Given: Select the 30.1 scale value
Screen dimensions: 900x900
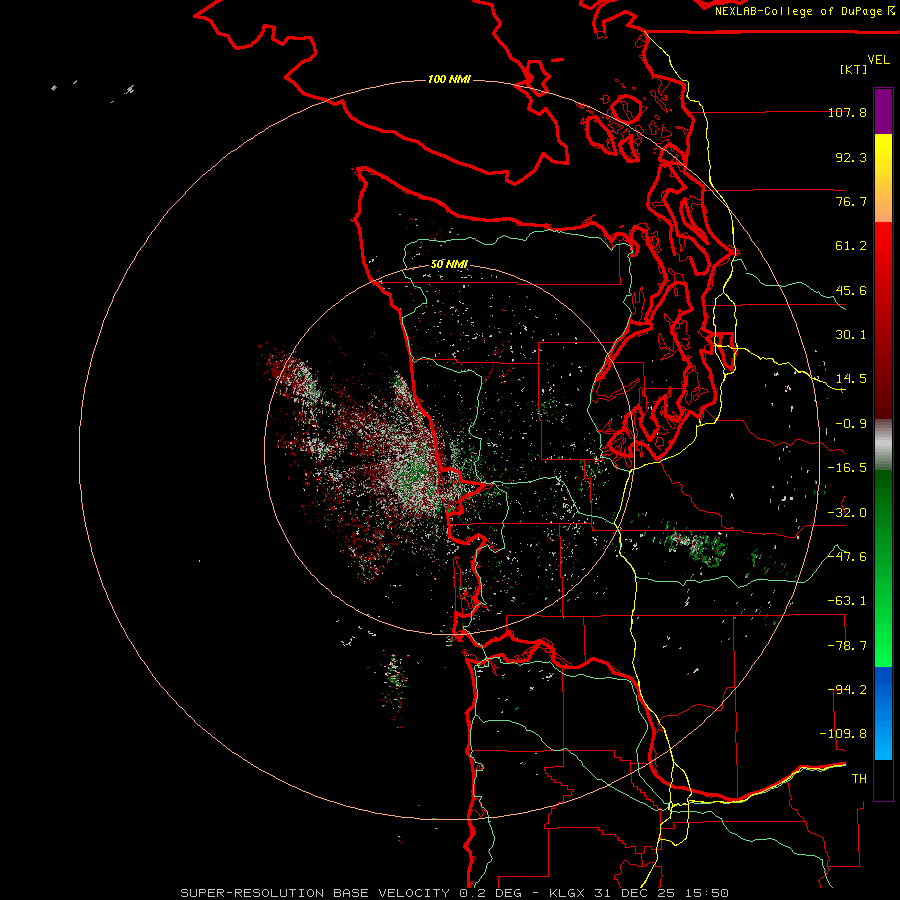Looking at the screenshot, I should 851,335.
